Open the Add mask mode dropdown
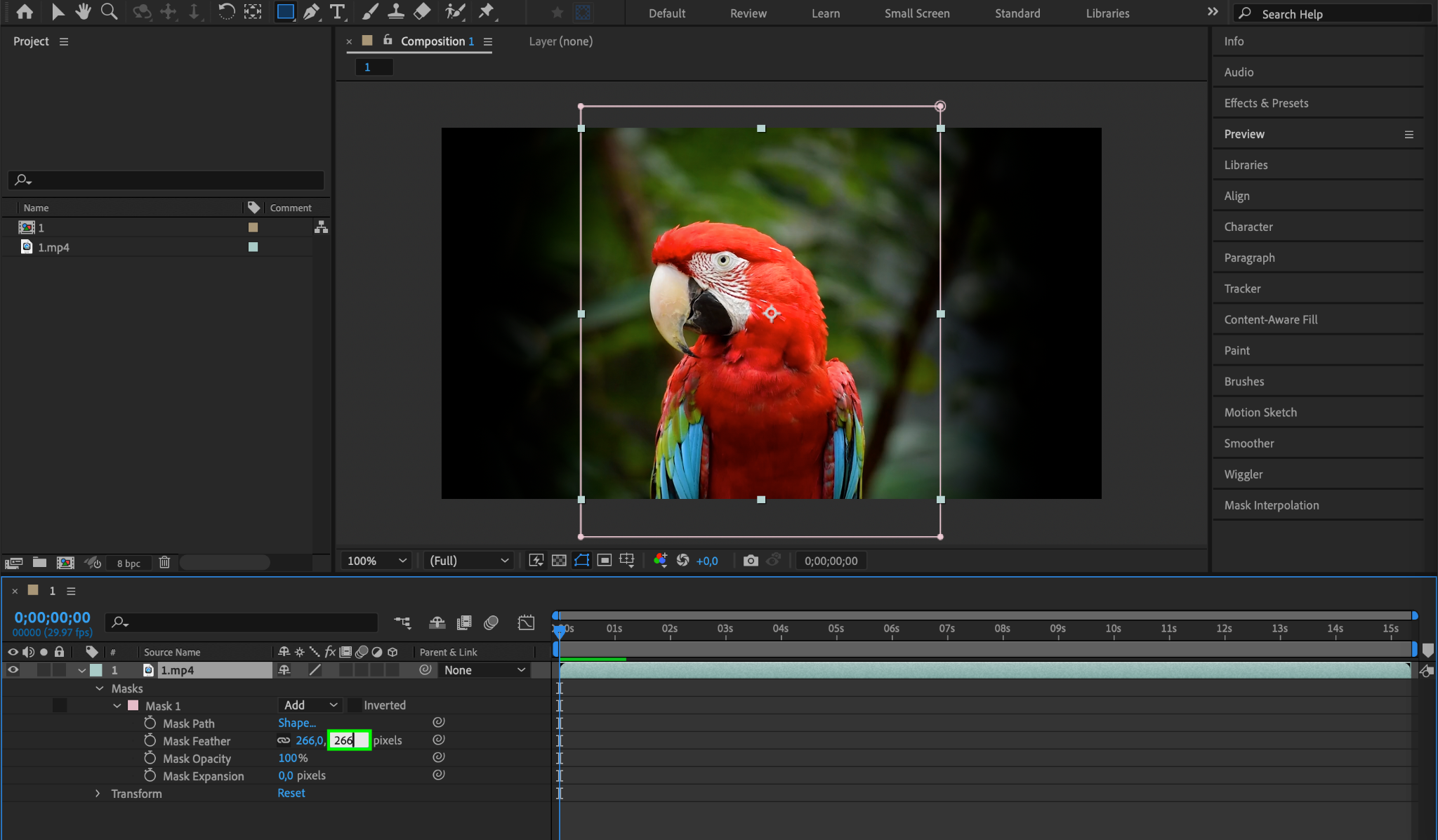1438x840 pixels. [x=310, y=705]
